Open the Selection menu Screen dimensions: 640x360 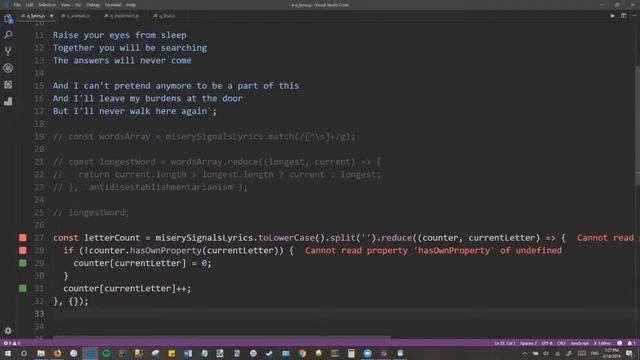[47, 5]
